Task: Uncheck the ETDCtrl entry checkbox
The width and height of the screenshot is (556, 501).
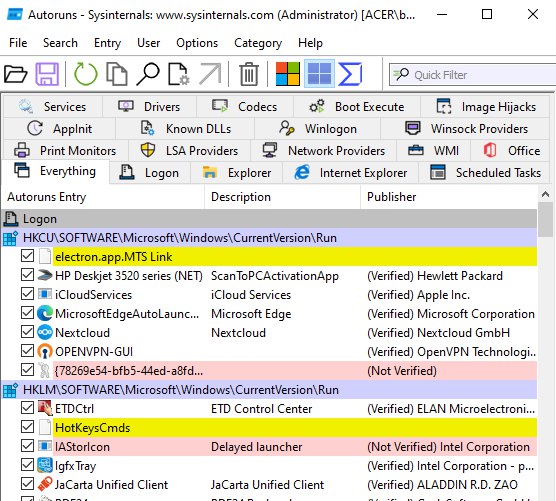Action: [x=27, y=408]
